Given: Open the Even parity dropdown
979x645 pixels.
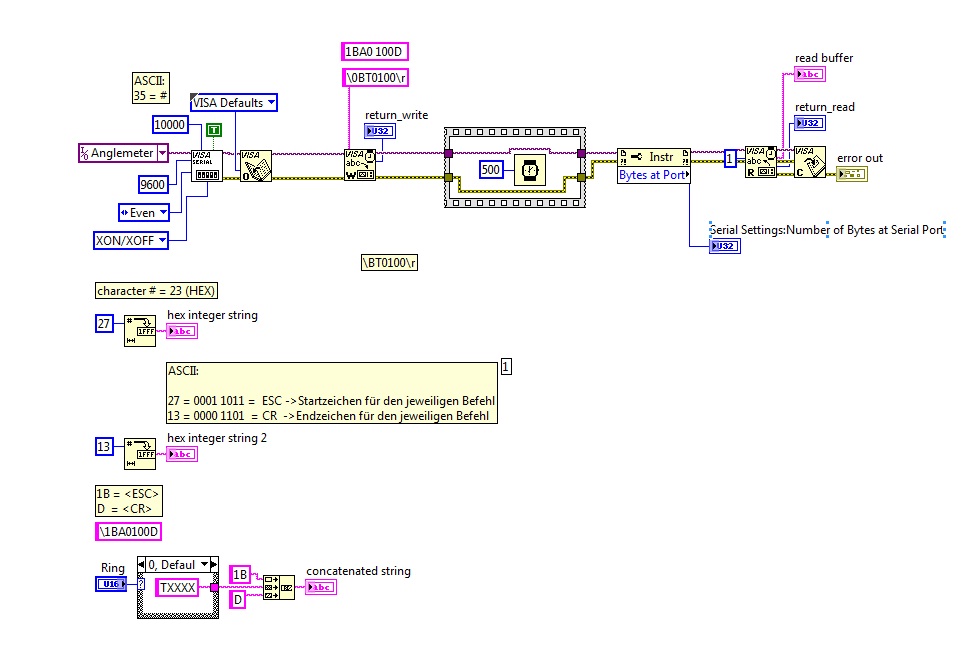Looking at the screenshot, I should tap(163, 212).
